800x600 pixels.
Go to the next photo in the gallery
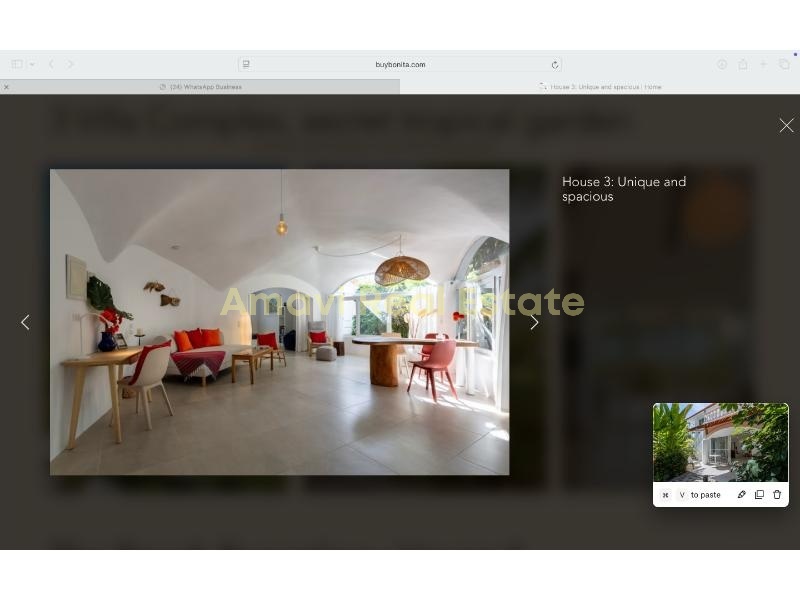pos(534,322)
